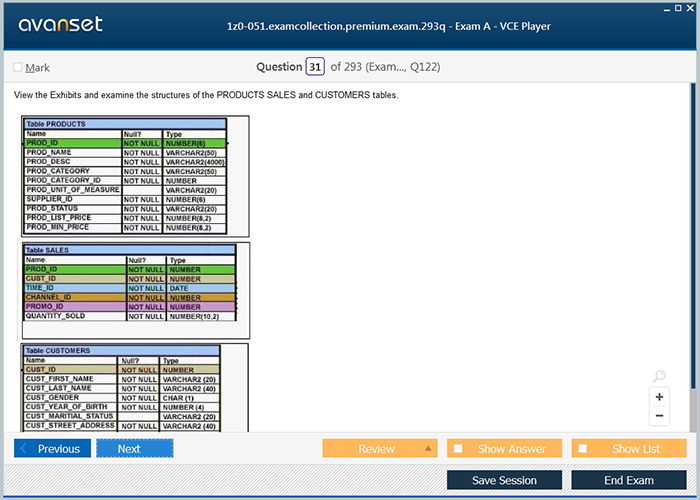The width and height of the screenshot is (700, 500).
Task: Expand the Review dropdown arrow
Action: coord(428,448)
